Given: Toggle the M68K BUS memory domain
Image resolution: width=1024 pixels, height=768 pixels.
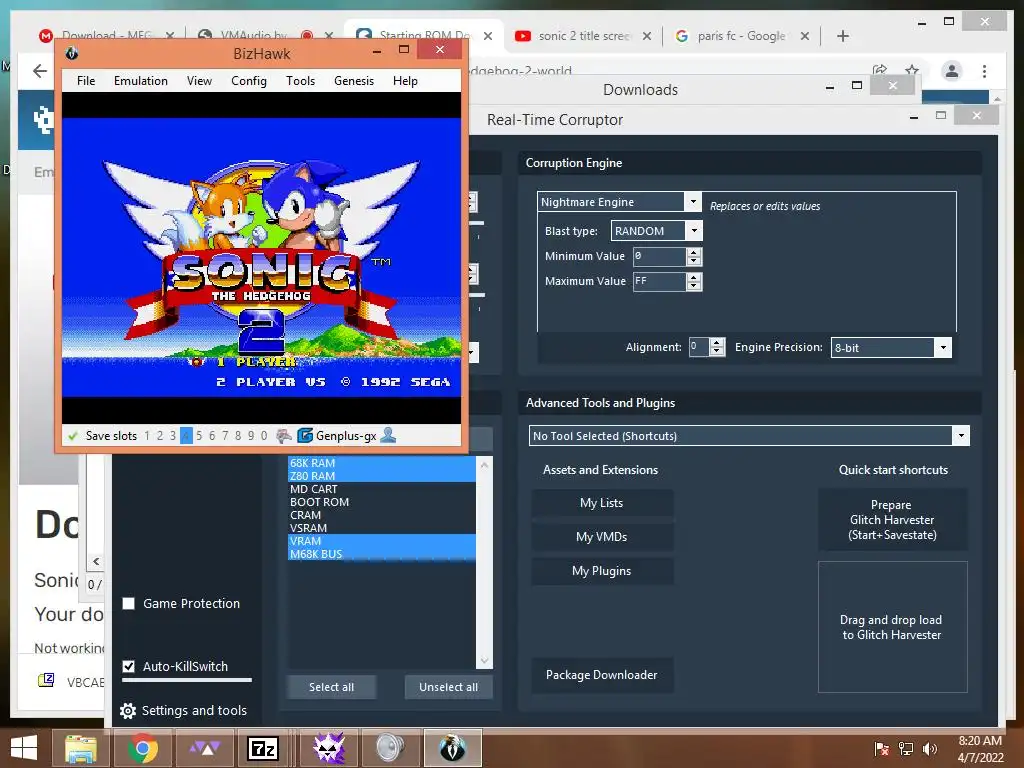Looking at the screenshot, I should tap(381, 554).
